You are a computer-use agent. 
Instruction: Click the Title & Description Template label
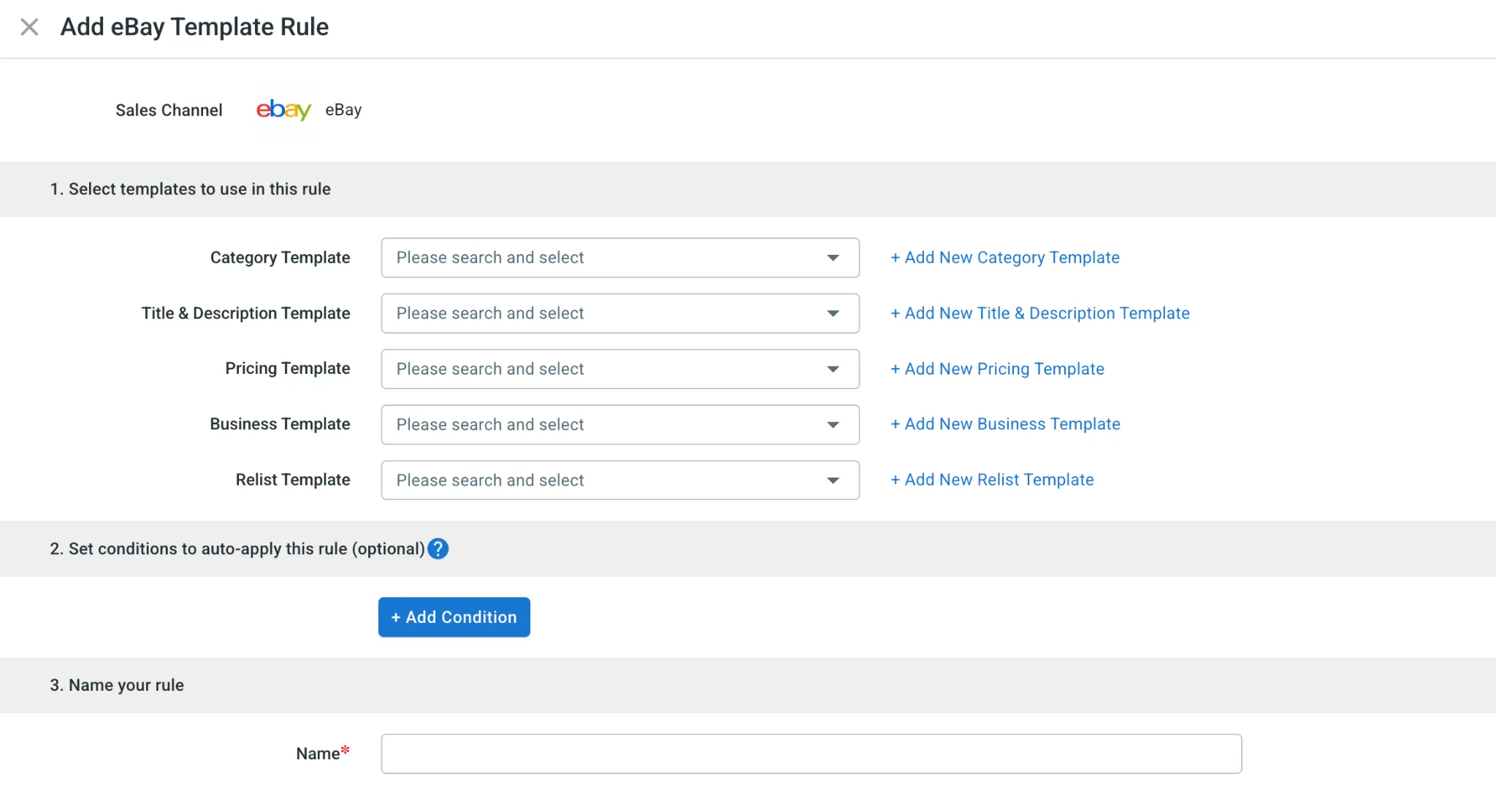coord(246,313)
